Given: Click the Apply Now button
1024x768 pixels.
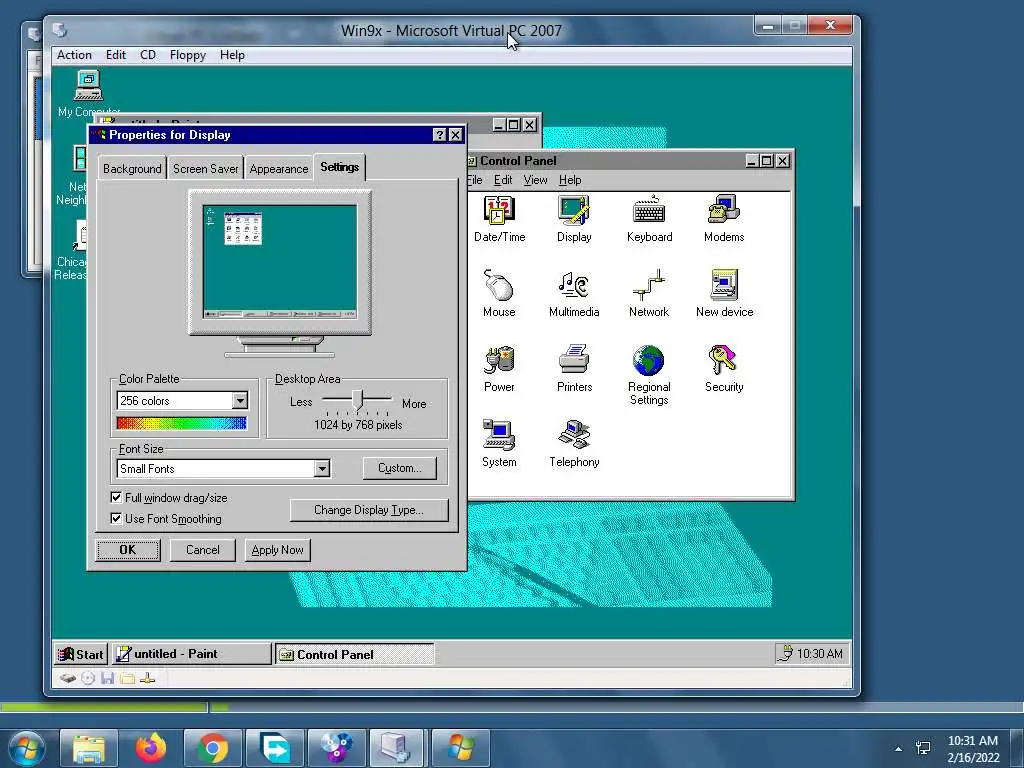Looking at the screenshot, I should (278, 550).
